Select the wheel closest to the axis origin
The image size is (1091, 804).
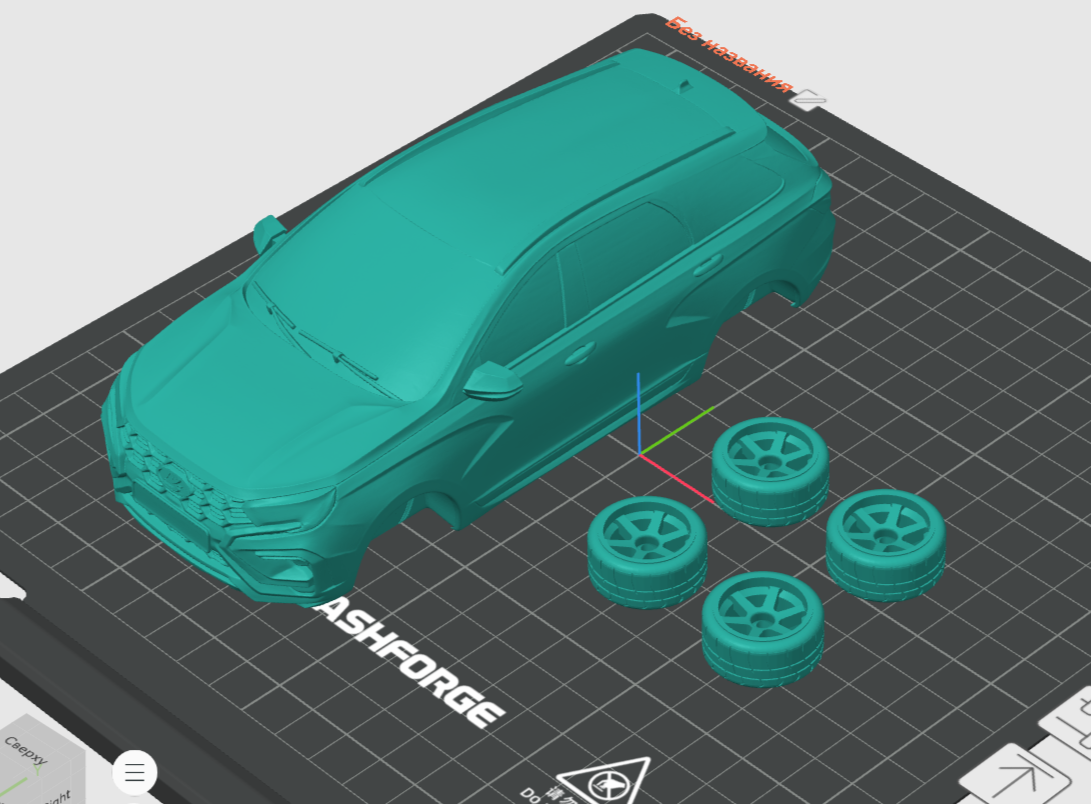tap(770, 472)
